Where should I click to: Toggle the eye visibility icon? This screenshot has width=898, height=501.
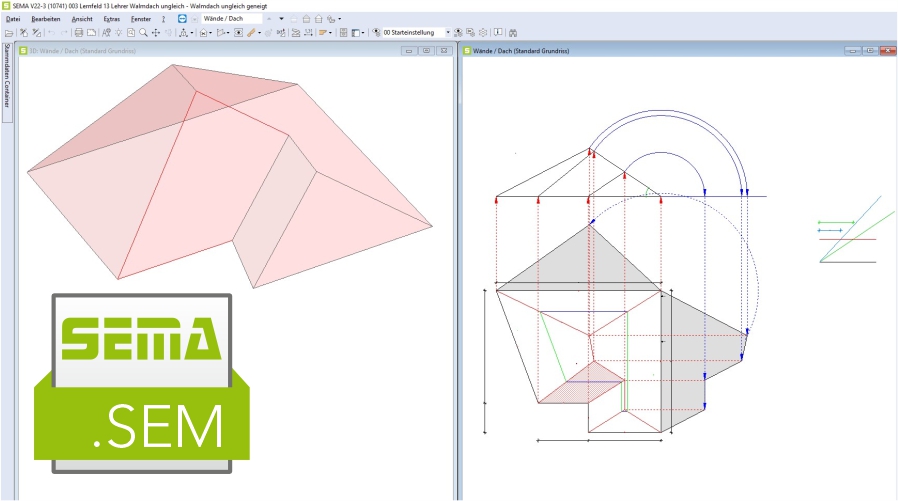coord(376,33)
